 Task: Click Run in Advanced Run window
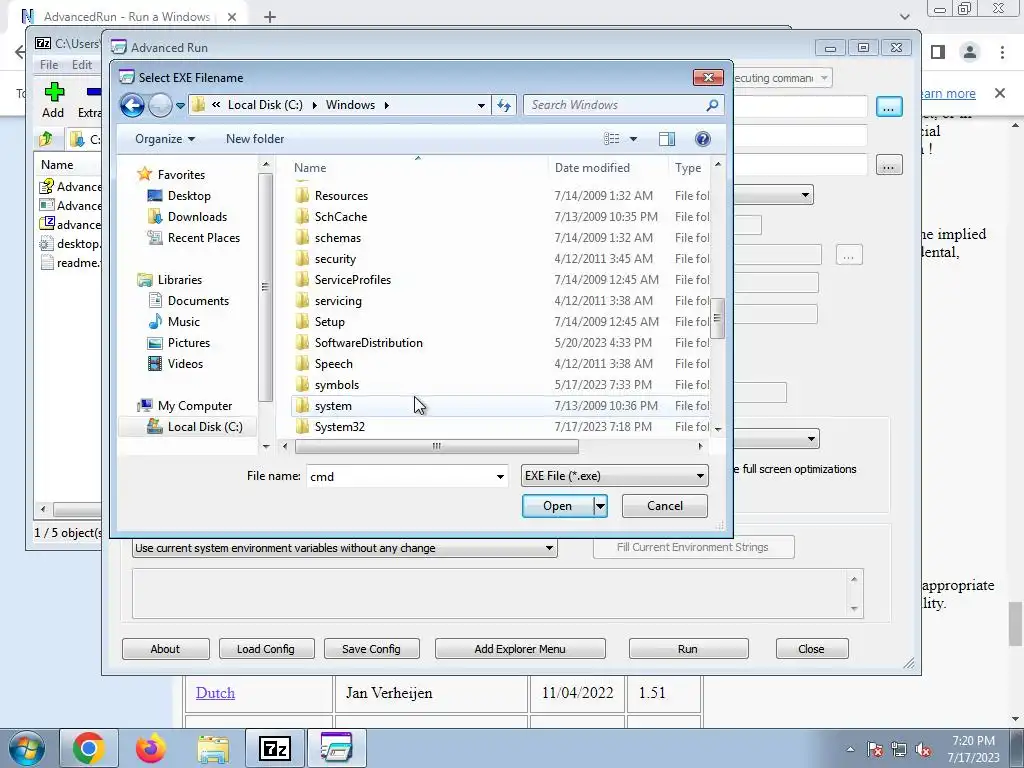688,649
